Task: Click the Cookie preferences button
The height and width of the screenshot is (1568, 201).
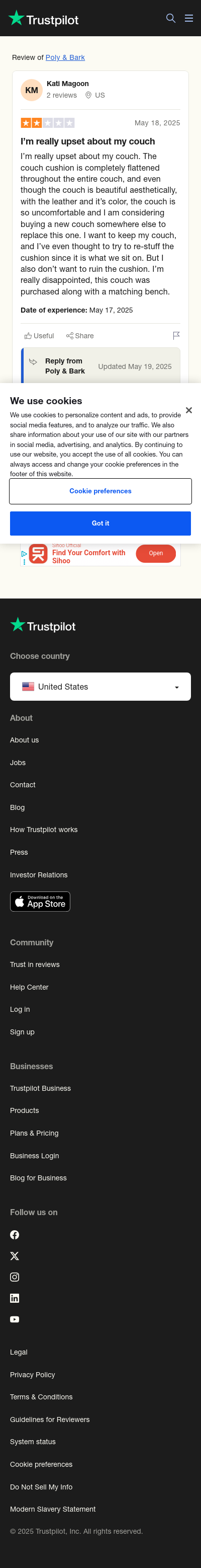Action: click(x=100, y=491)
